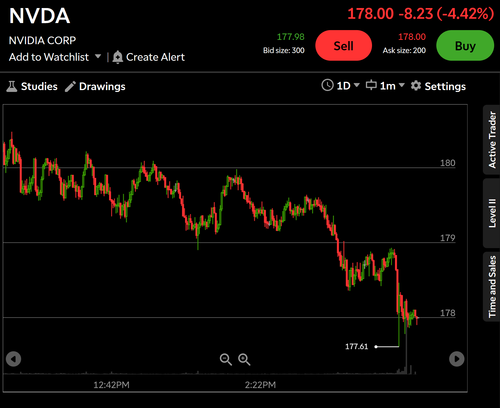The image size is (500, 408).
Task: Click the 178 price axis label
Action: tap(448, 313)
